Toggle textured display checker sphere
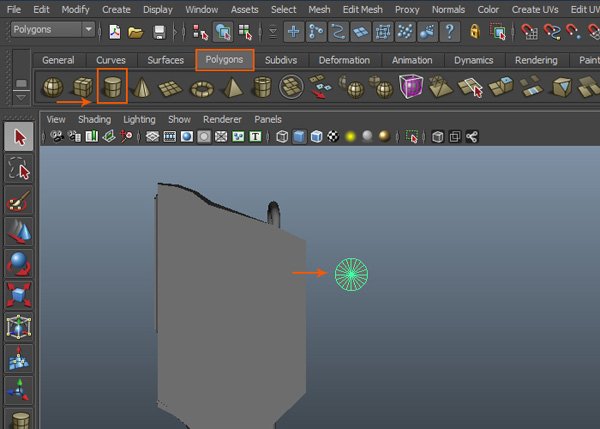The image size is (600, 429). 333,137
